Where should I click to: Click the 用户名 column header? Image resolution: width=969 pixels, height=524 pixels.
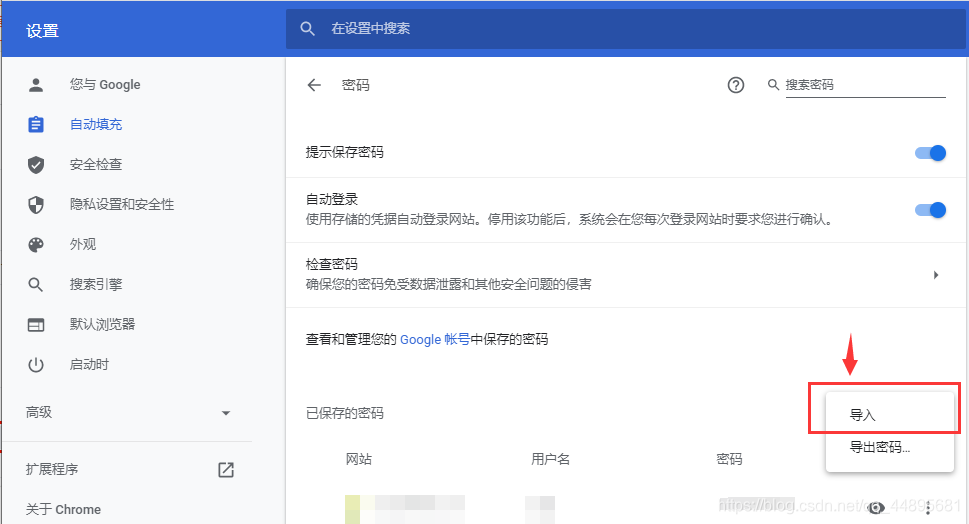550,459
